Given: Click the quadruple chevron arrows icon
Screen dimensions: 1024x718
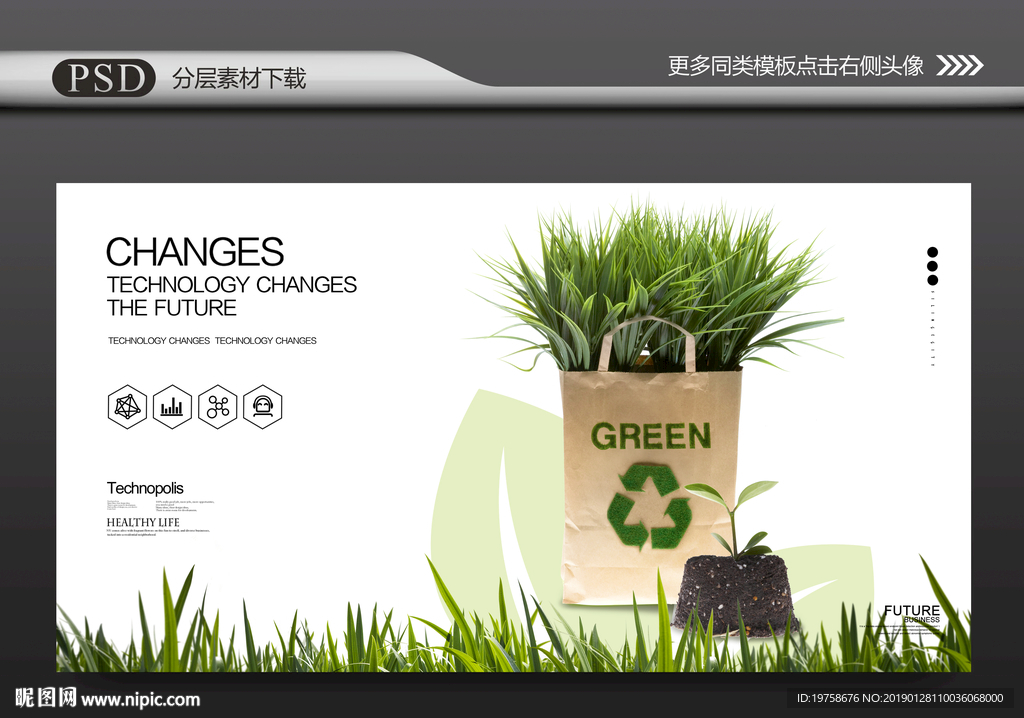Looking at the screenshot, I should [960, 65].
